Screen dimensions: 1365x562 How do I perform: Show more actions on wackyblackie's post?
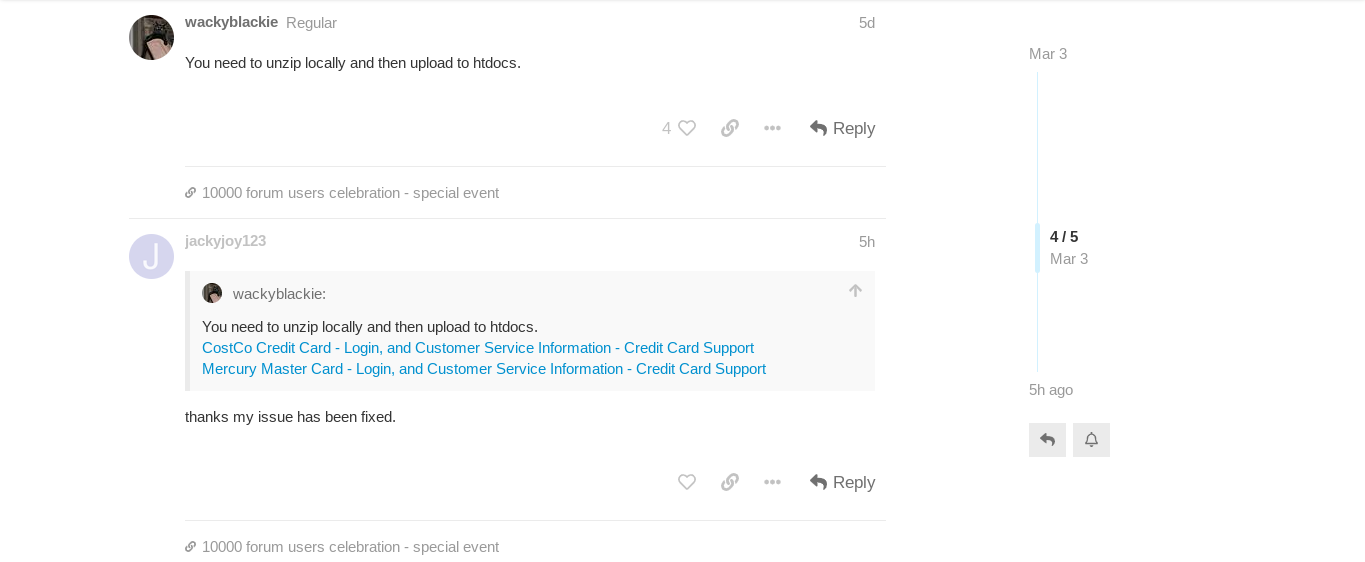772,128
